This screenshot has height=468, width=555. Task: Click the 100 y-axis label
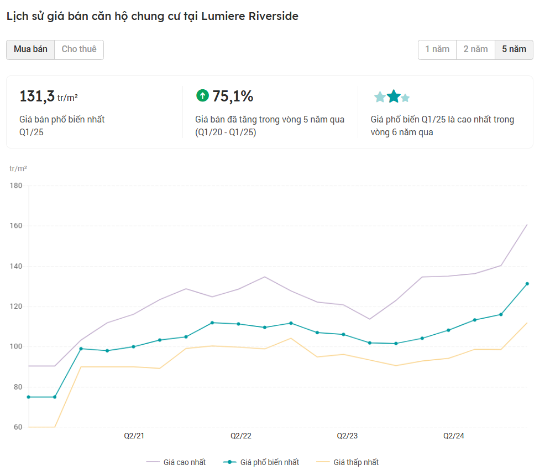coord(16,346)
